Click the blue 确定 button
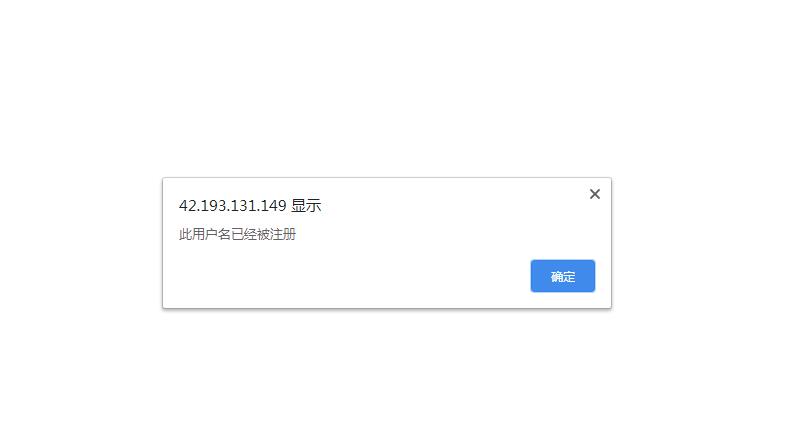This screenshot has width=800, height=445. (562, 276)
